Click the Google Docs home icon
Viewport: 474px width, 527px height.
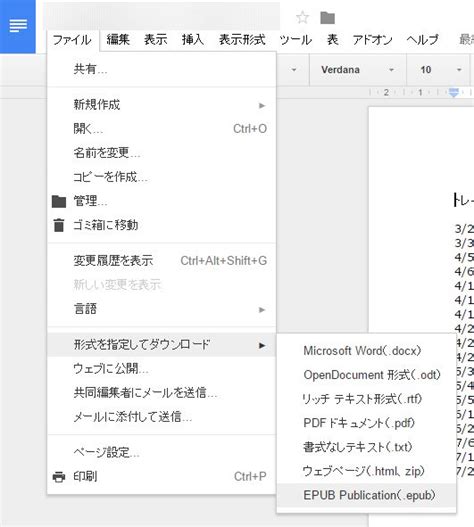[x=17, y=26]
